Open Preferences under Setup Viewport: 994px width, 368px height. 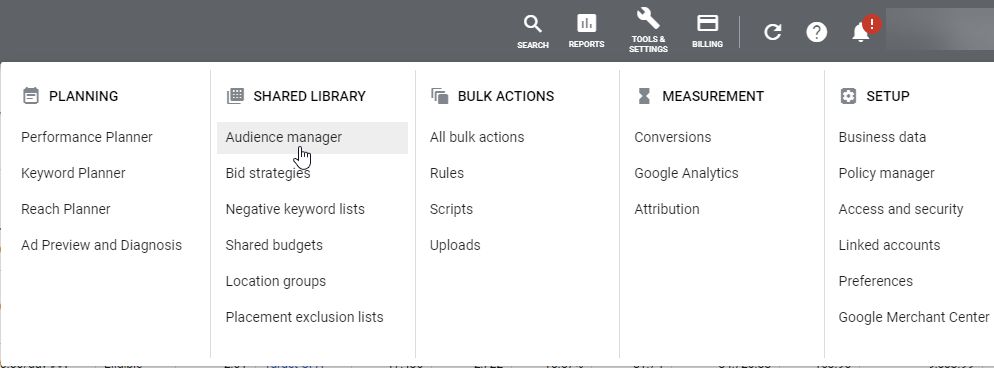tap(876, 281)
